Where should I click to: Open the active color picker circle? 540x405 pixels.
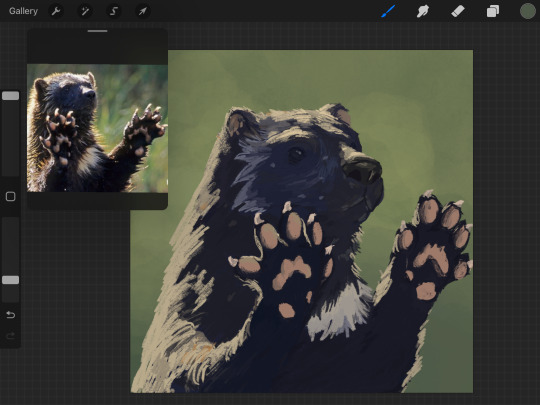528,11
